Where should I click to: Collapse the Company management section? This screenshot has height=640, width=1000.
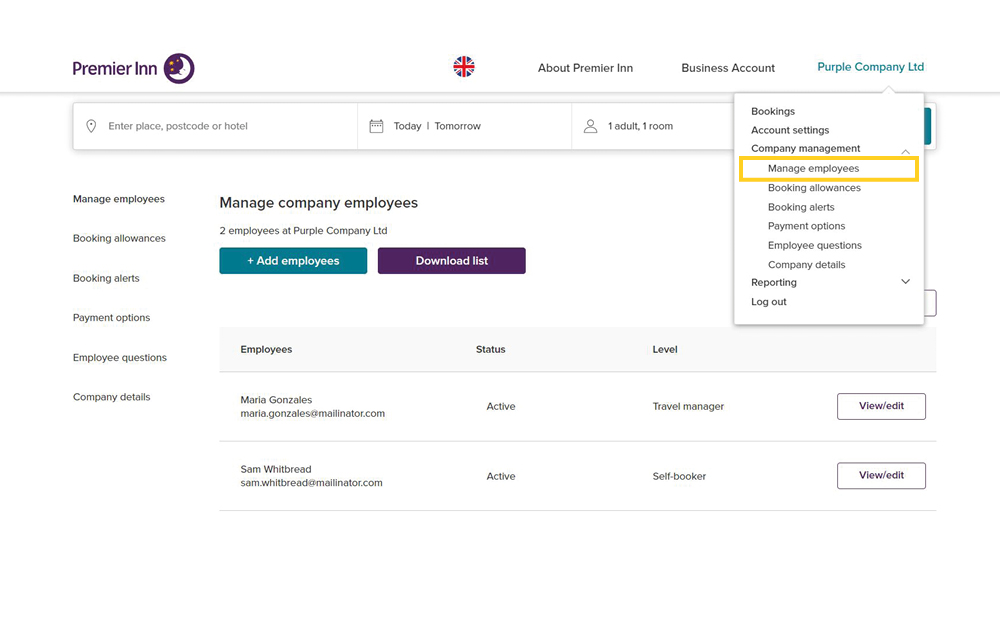[905, 150]
